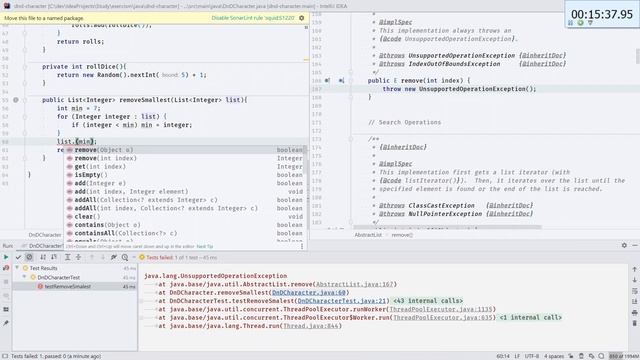Screen dimensions: 640x360
Task: Jump up the stack trace with the up arrow
Action: pyautogui.click(x=634, y=269)
